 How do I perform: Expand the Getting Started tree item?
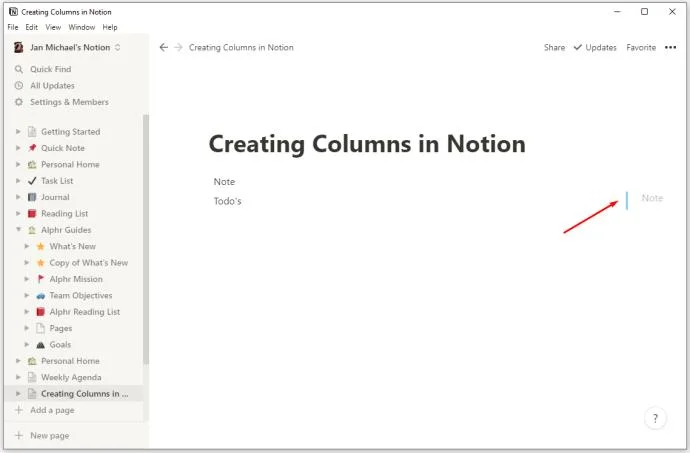click(18, 131)
